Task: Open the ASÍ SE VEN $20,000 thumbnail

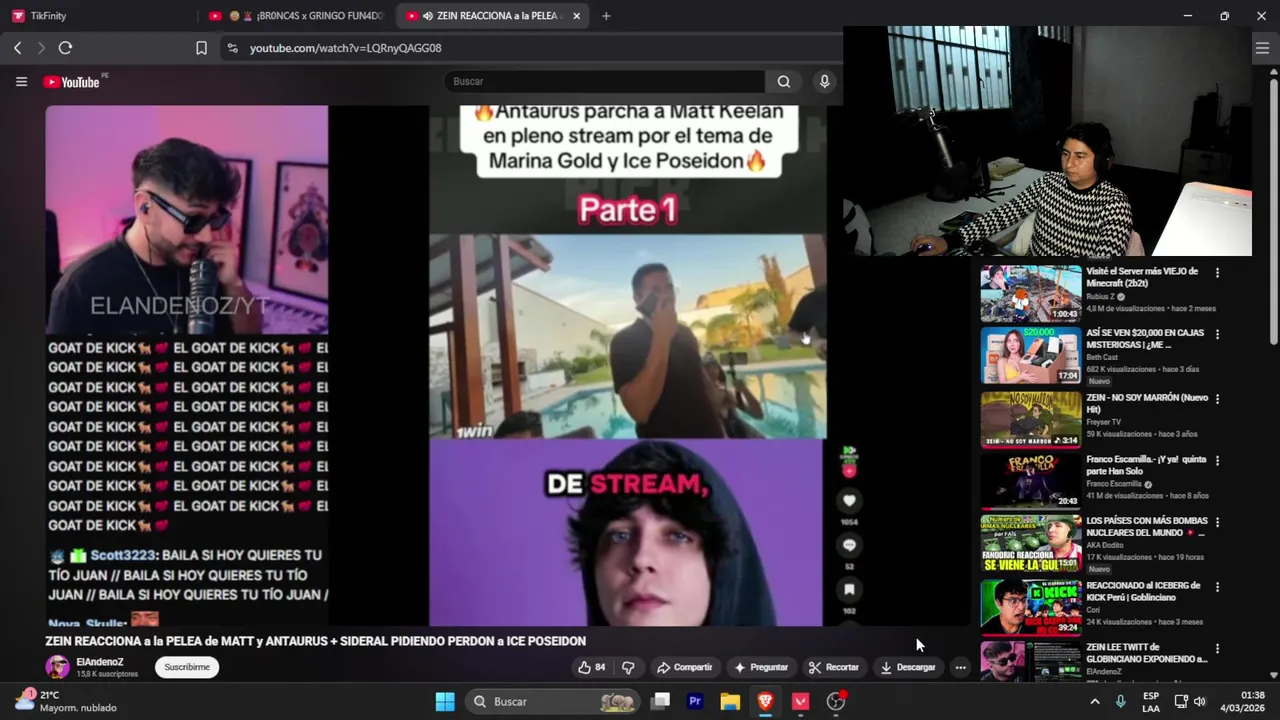Action: pos(1030,355)
